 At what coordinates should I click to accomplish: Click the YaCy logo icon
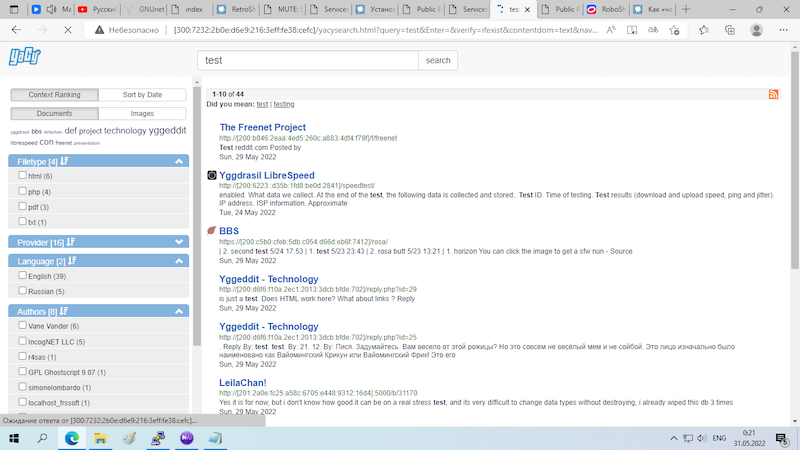click(19, 57)
